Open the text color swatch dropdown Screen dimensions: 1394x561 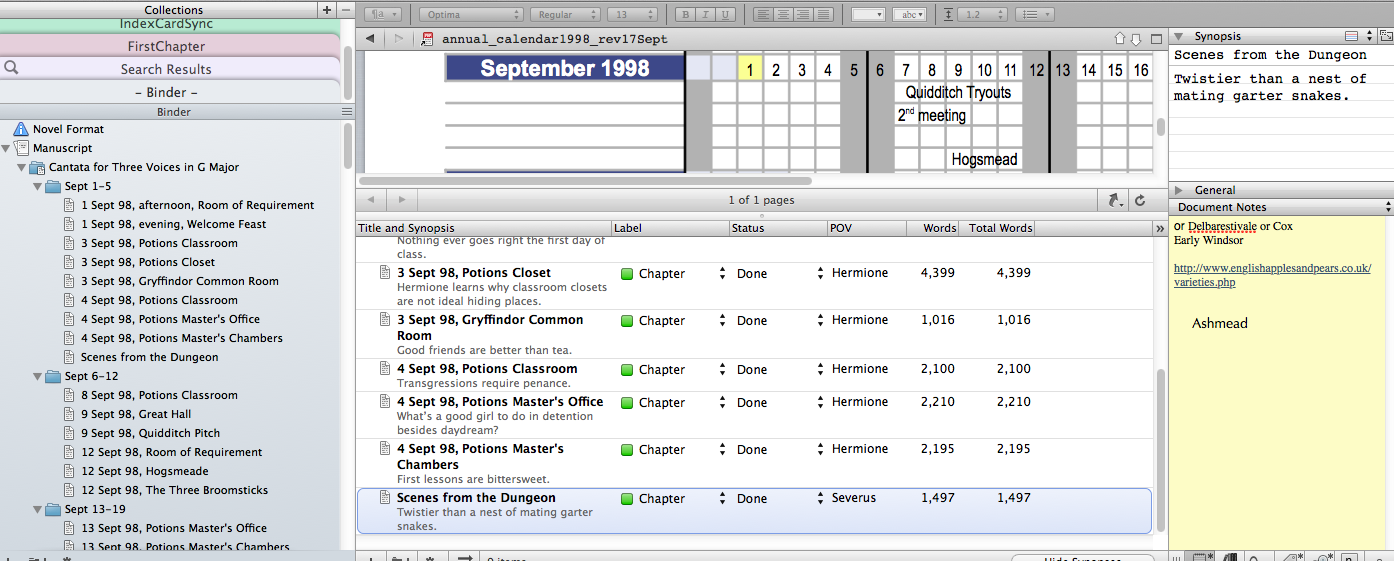867,14
